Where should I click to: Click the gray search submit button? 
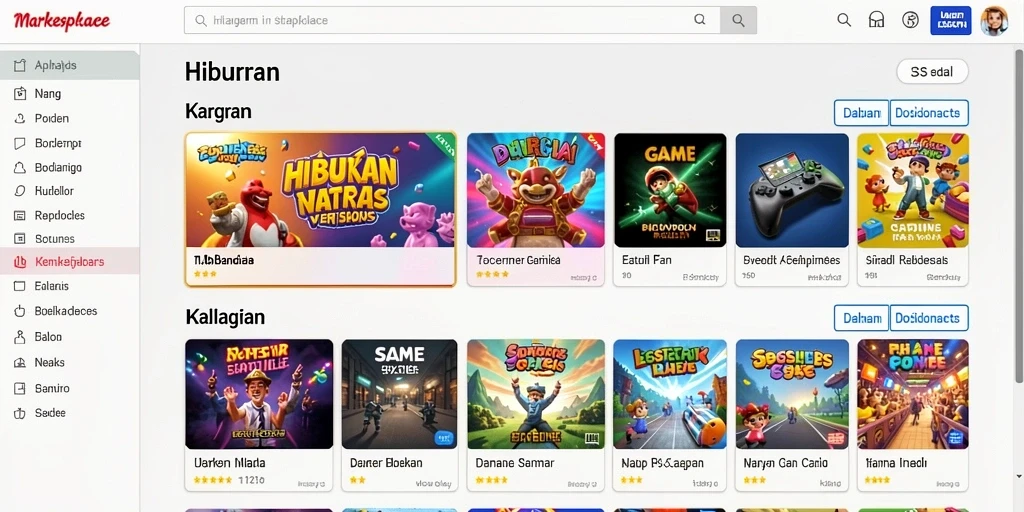[738, 20]
